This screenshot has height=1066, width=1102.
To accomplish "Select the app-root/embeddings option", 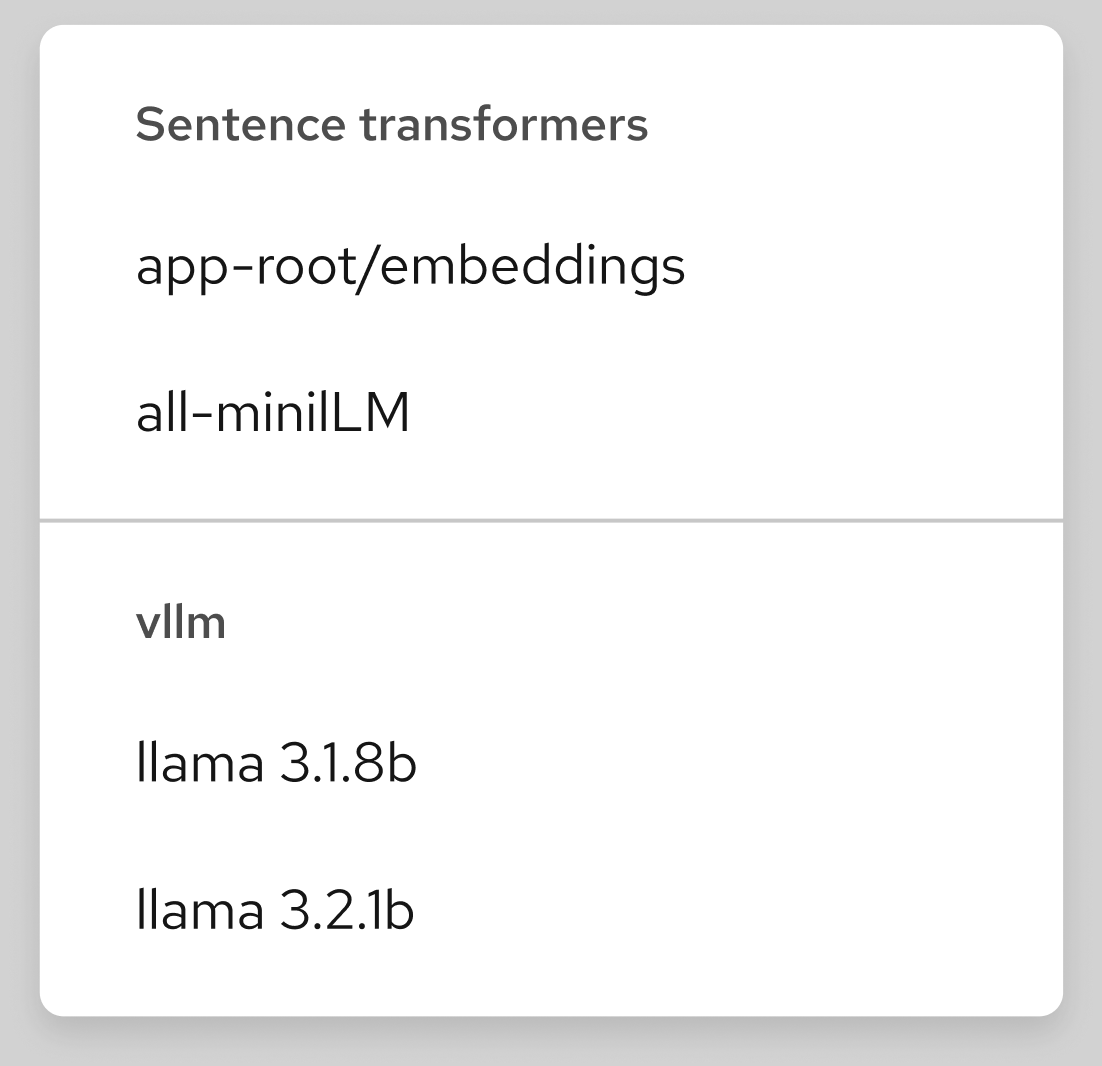I will pos(410,267).
